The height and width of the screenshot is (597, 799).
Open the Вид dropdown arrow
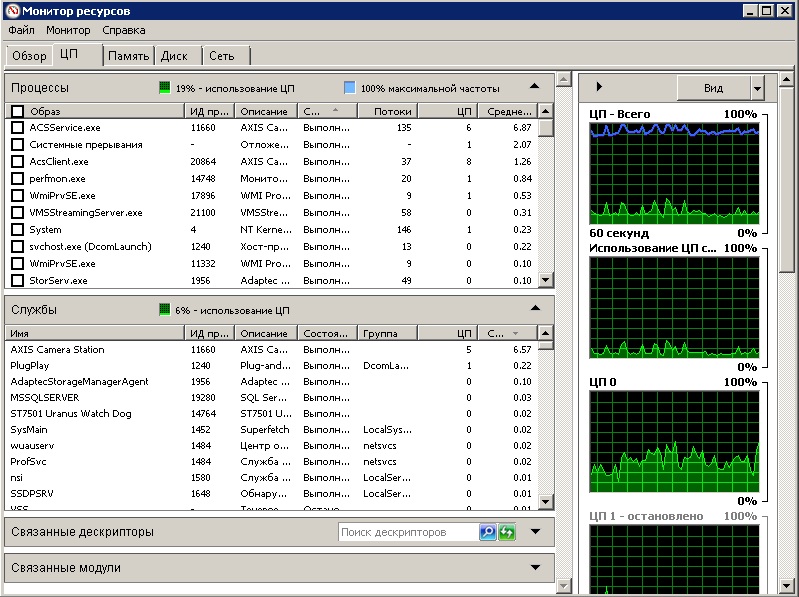pyautogui.click(x=757, y=88)
